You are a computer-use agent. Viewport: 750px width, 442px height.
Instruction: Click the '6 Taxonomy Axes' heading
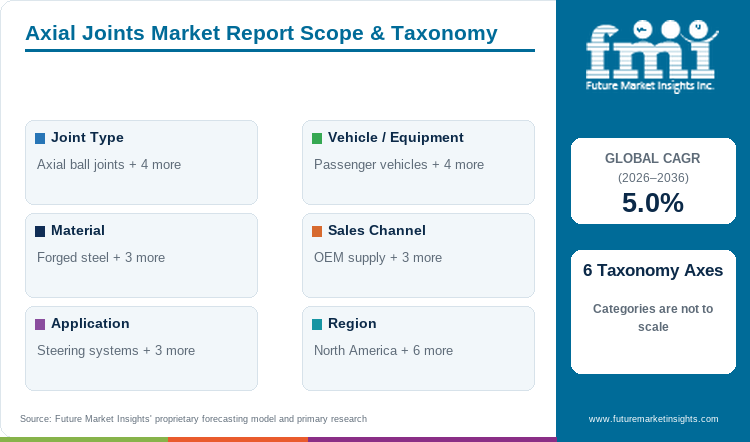653,270
